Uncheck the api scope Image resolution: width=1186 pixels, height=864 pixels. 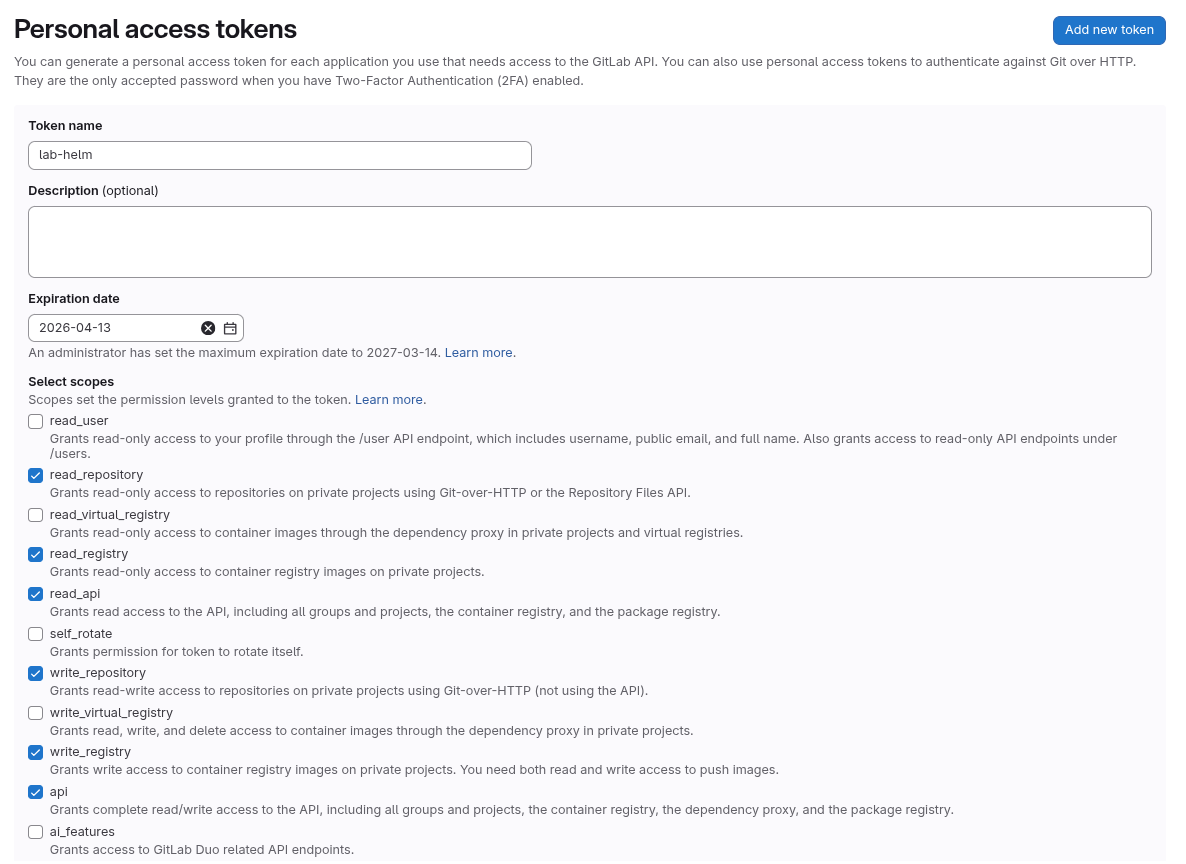coord(35,792)
